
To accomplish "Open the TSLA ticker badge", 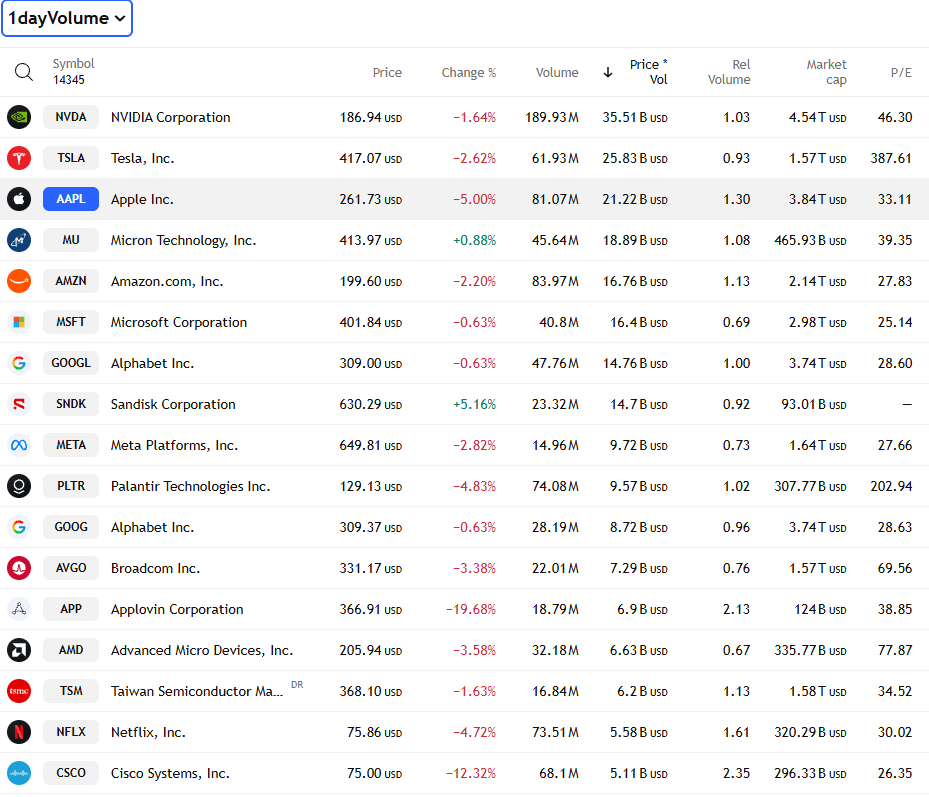I will tap(71, 158).
